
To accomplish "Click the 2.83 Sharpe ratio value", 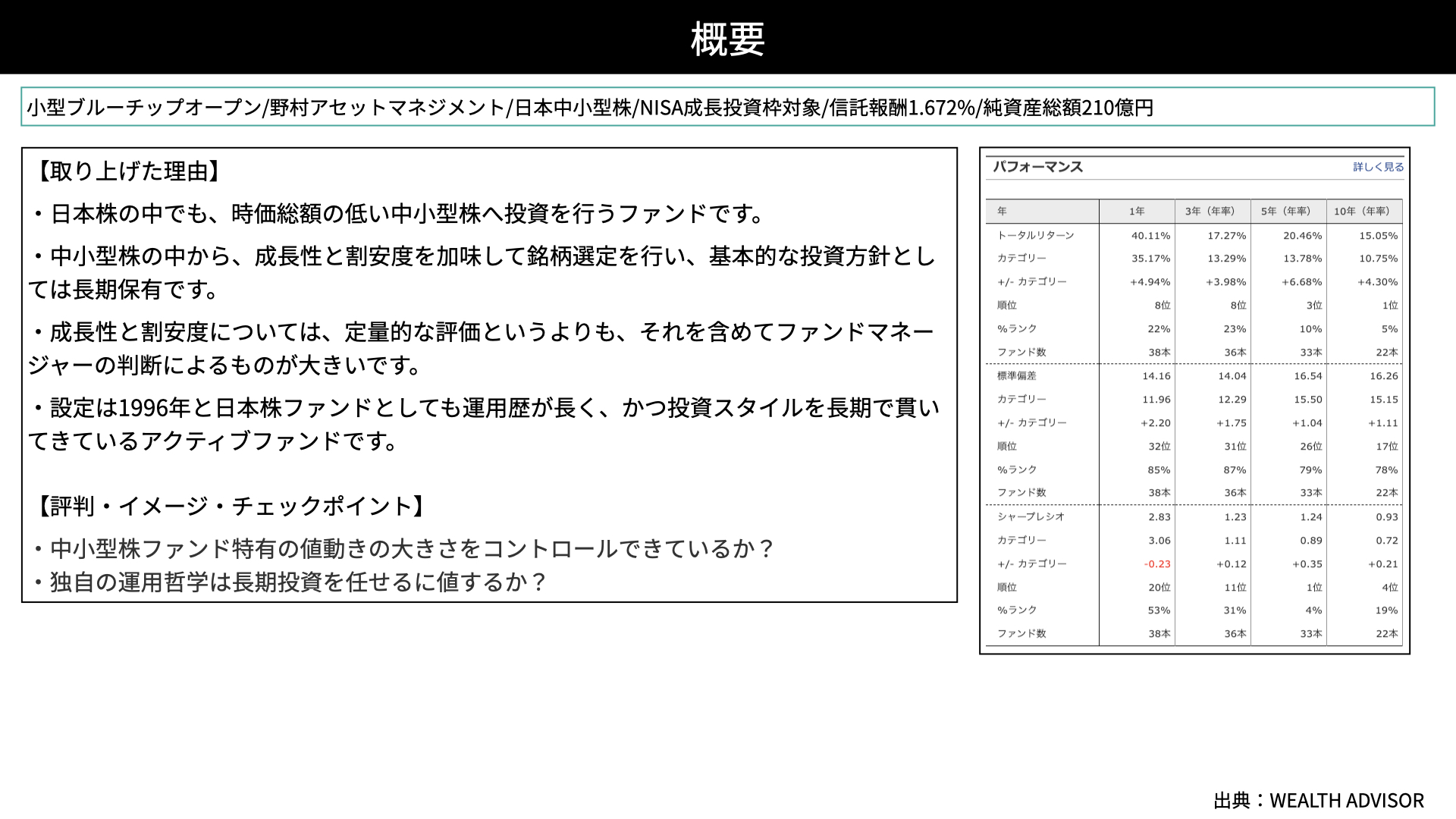I will (1159, 517).
